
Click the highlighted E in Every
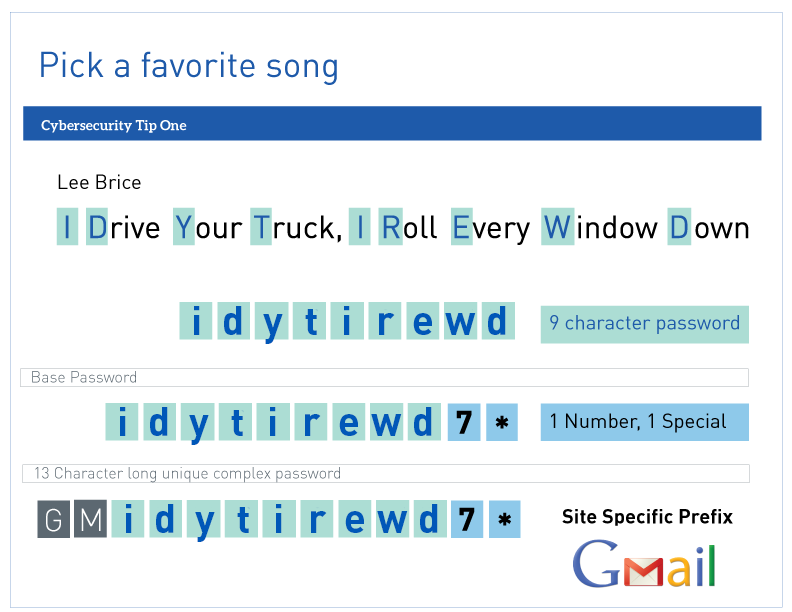pos(461,228)
